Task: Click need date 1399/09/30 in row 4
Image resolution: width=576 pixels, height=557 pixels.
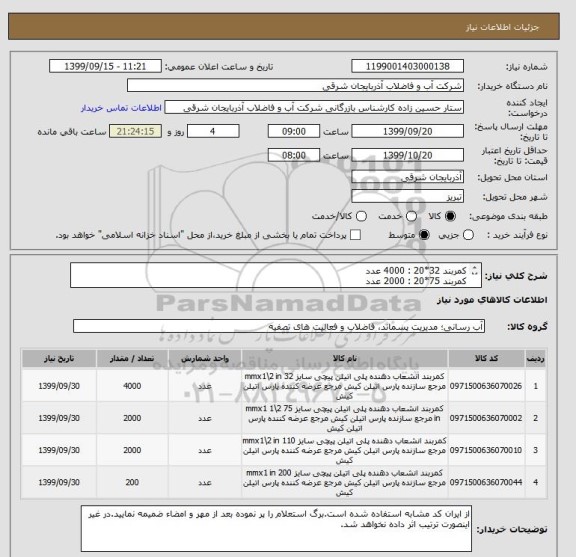Action: pos(59,482)
